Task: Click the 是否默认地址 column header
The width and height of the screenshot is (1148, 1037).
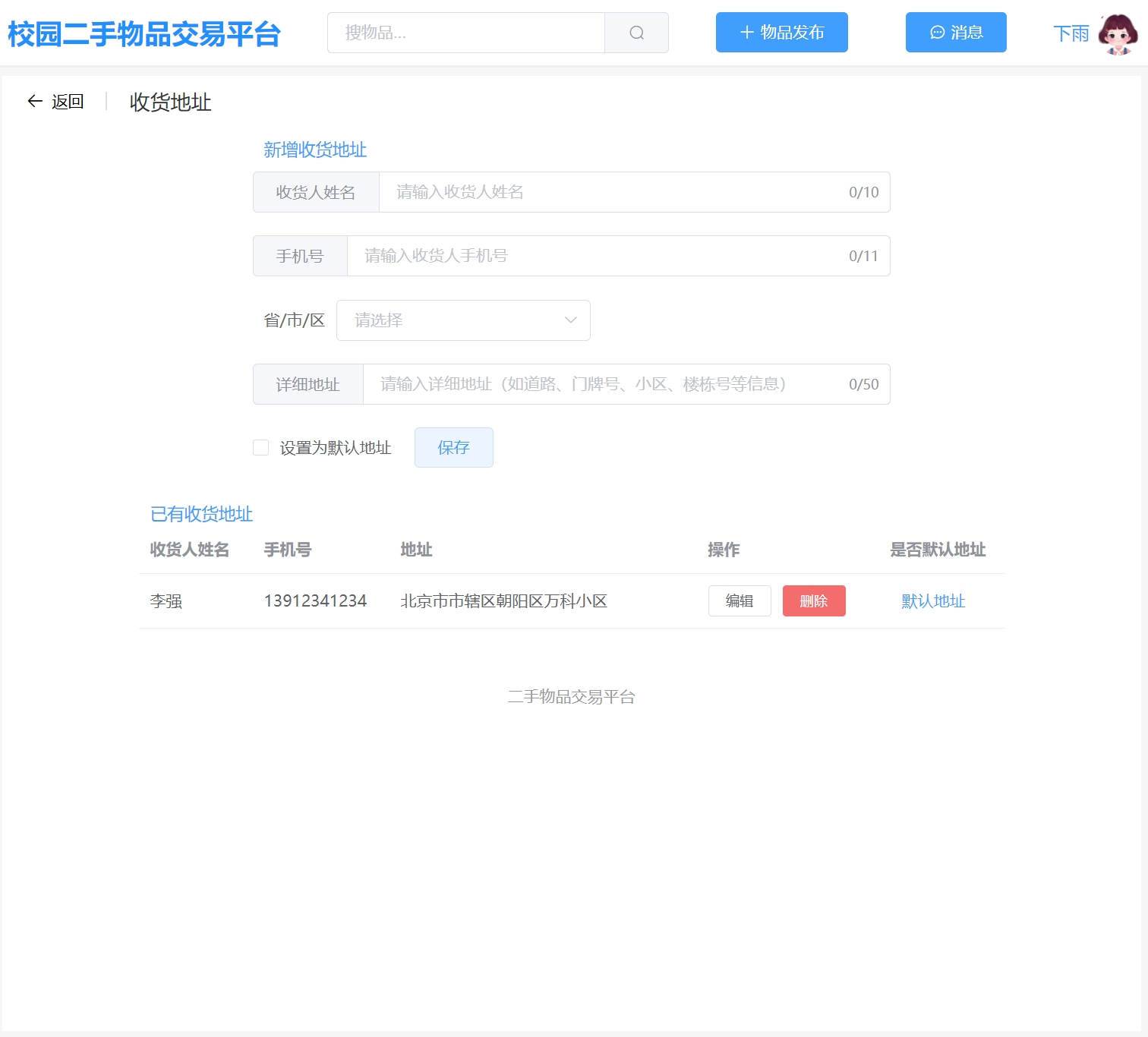Action: tap(938, 550)
